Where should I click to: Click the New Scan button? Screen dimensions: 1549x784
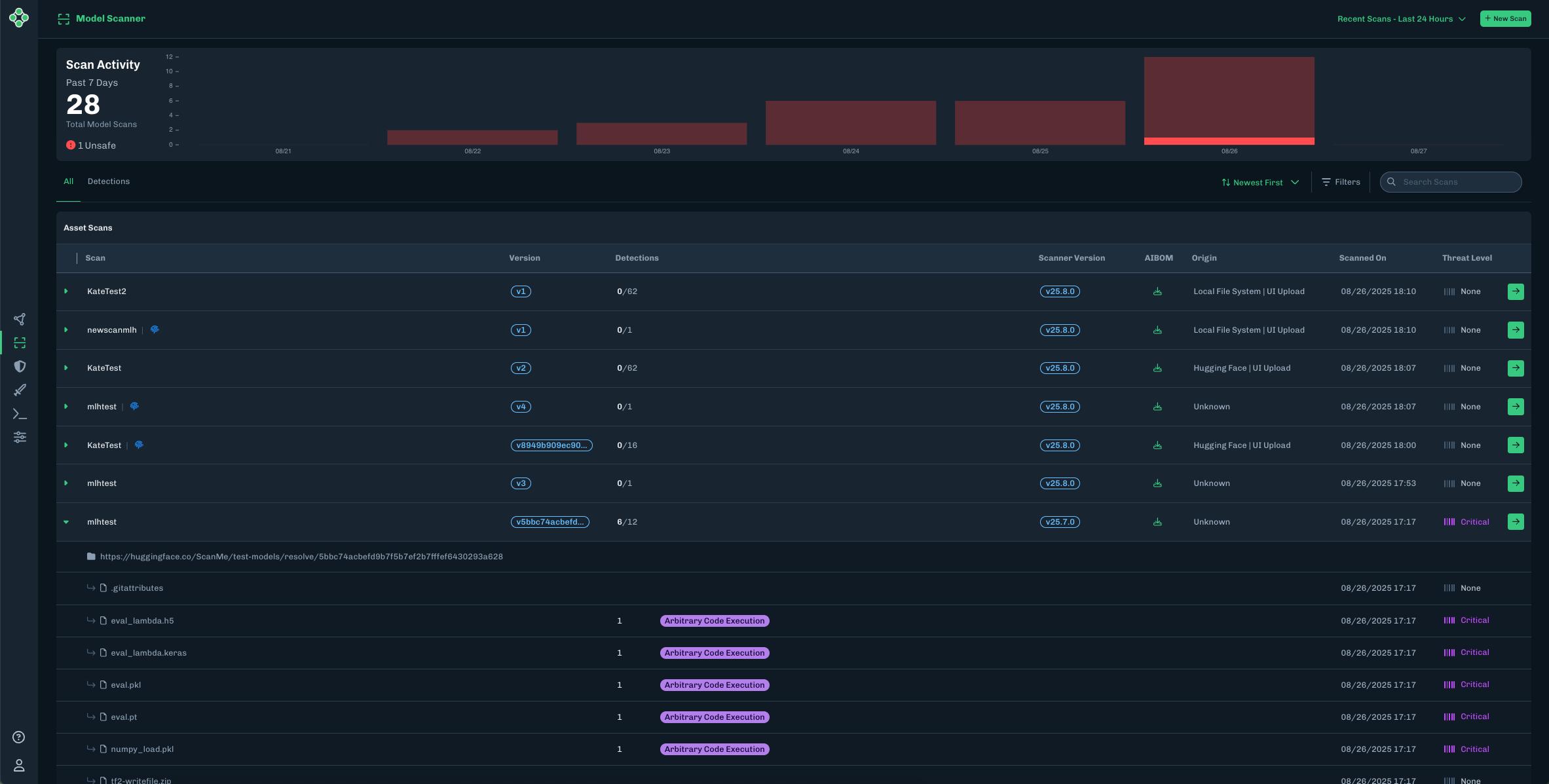[x=1505, y=18]
